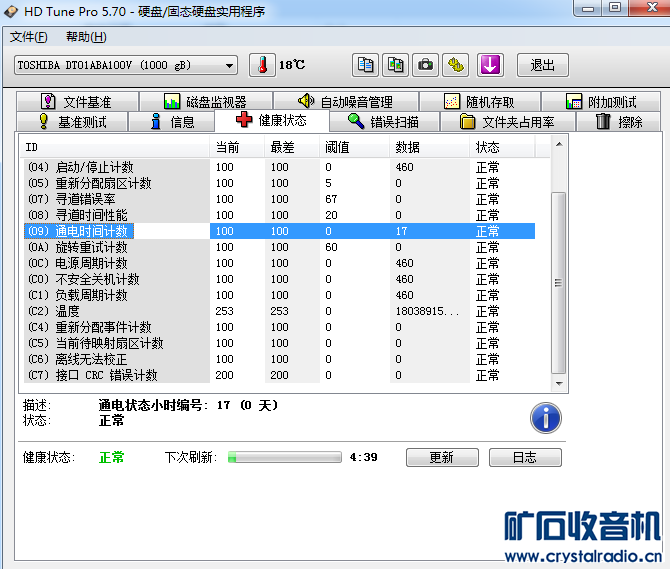Click the blue info circle icon
Image resolution: width=670 pixels, height=569 pixels.
(546, 418)
